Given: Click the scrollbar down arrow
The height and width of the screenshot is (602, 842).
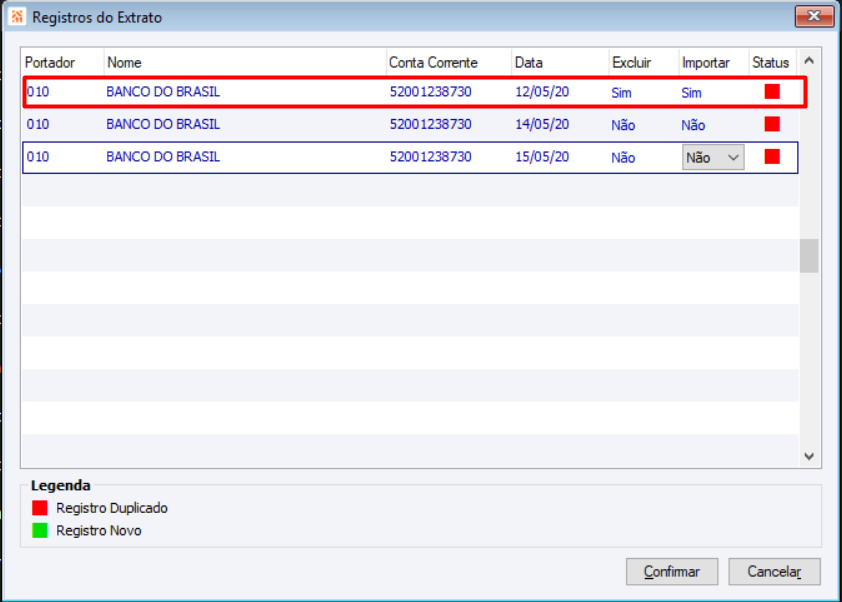Looking at the screenshot, I should point(809,456).
